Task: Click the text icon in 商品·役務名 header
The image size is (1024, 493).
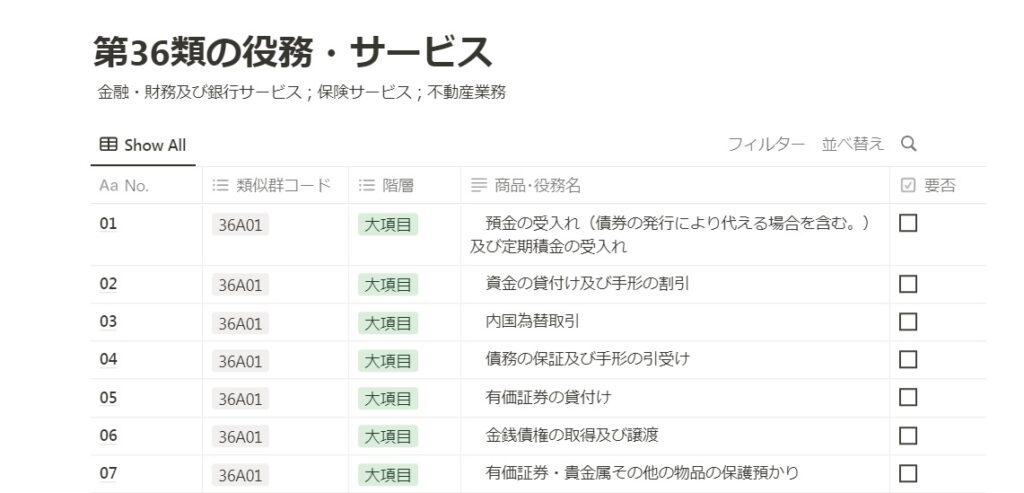Action: [479, 185]
